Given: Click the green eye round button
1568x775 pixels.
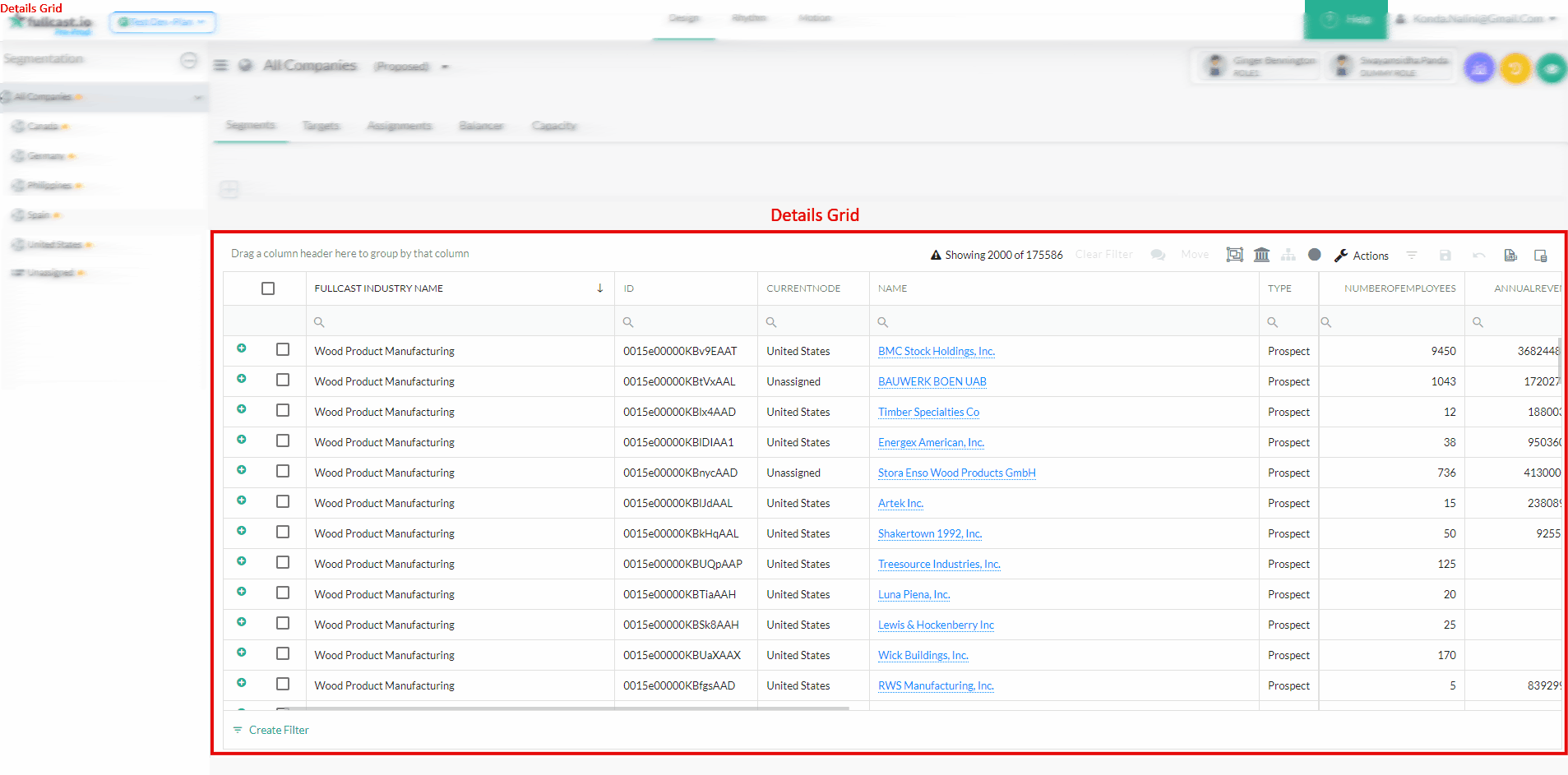Looking at the screenshot, I should [x=1552, y=68].
